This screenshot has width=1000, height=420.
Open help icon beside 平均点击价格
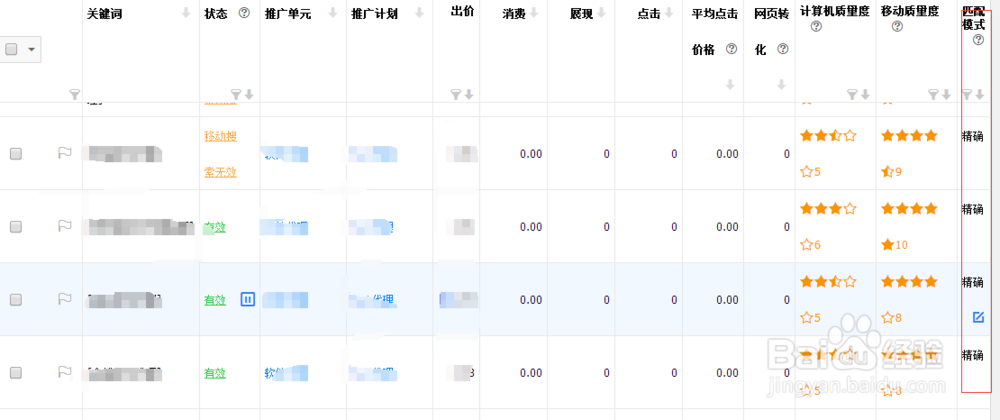tap(732, 49)
